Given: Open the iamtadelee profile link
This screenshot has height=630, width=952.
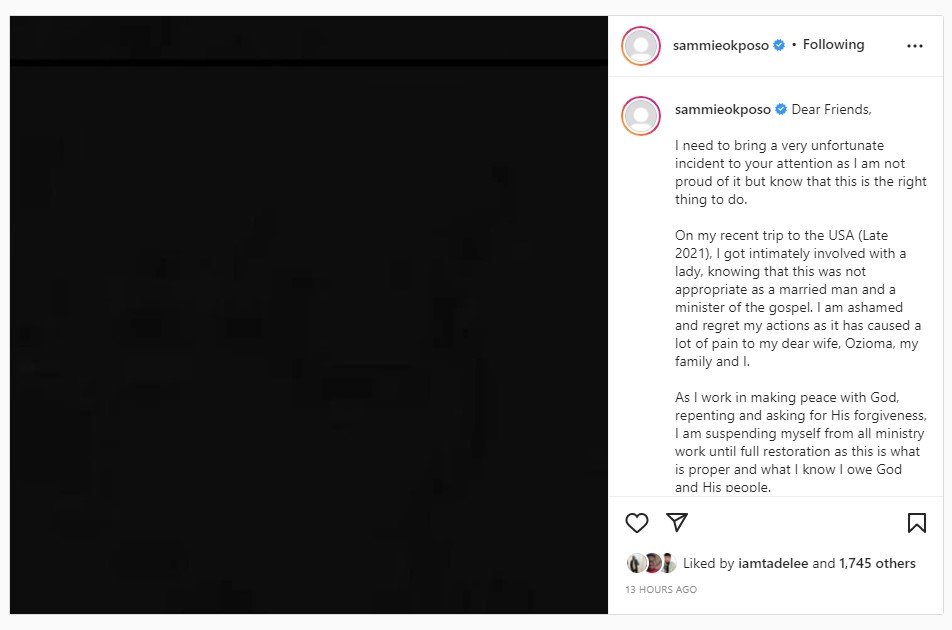Looking at the screenshot, I should 773,563.
